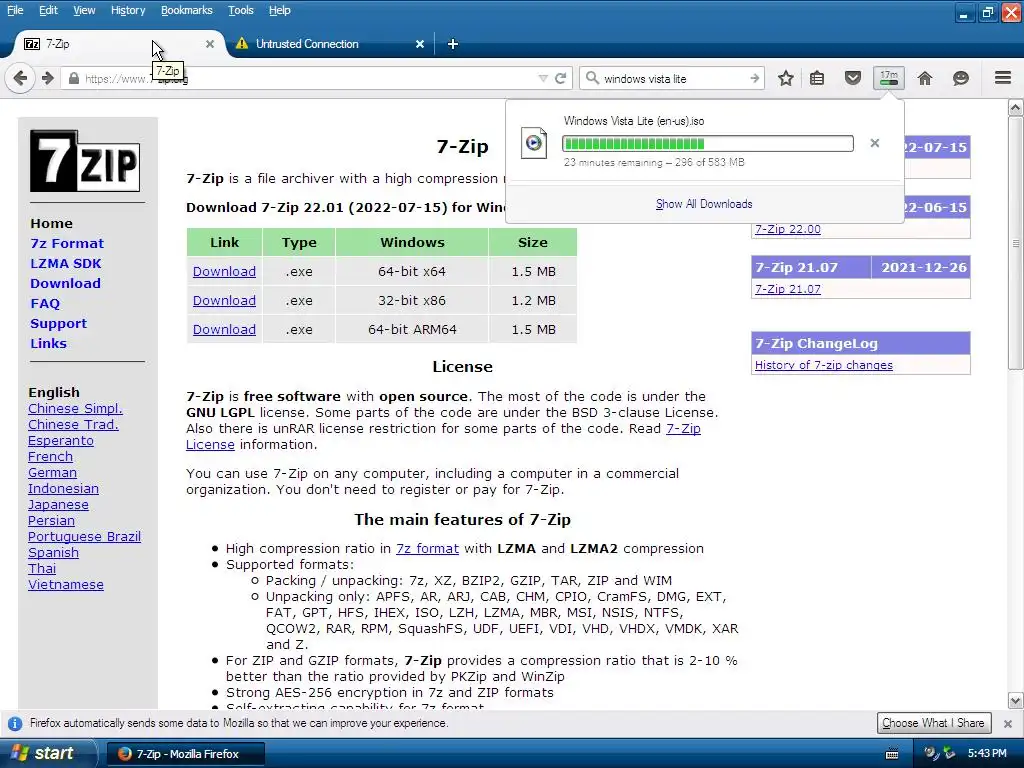The height and width of the screenshot is (768, 1024).
Task: Save the page to Pocket icon
Action: (x=852, y=78)
